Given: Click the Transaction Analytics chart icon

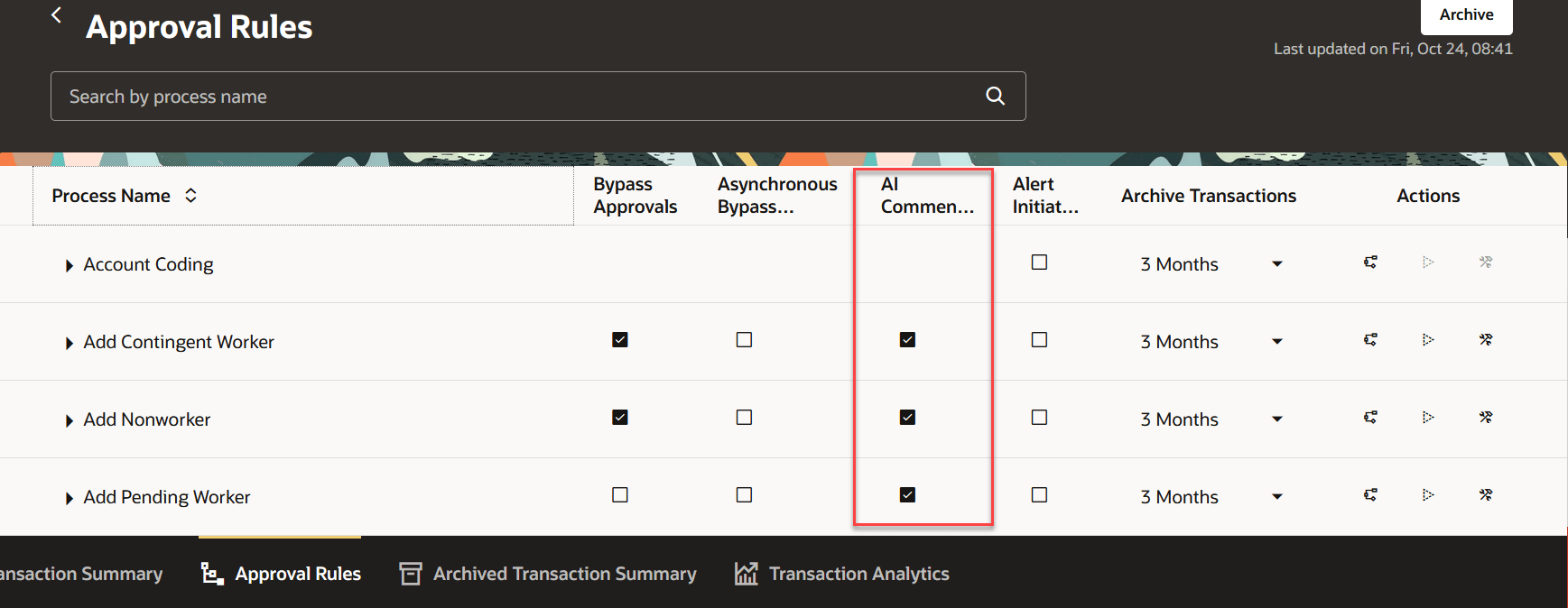Looking at the screenshot, I should click(x=747, y=573).
